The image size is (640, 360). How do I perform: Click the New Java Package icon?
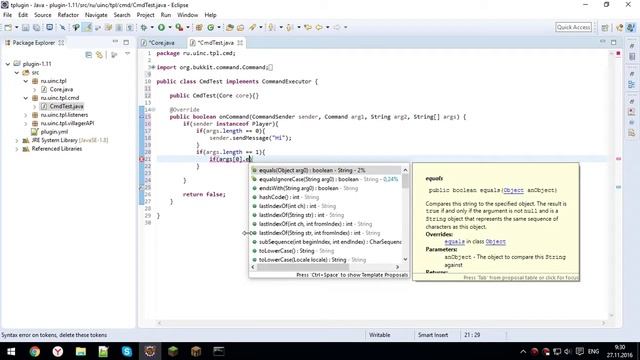(199, 27)
